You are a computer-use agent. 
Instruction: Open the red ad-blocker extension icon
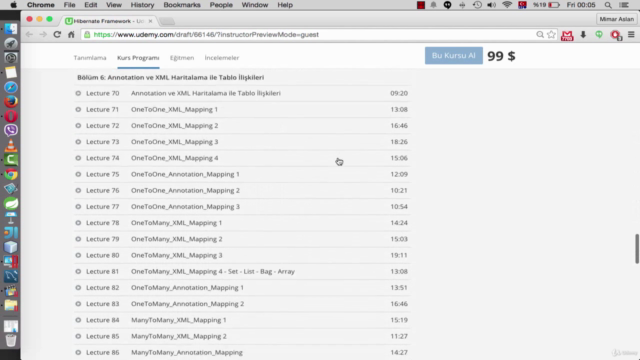point(616,35)
